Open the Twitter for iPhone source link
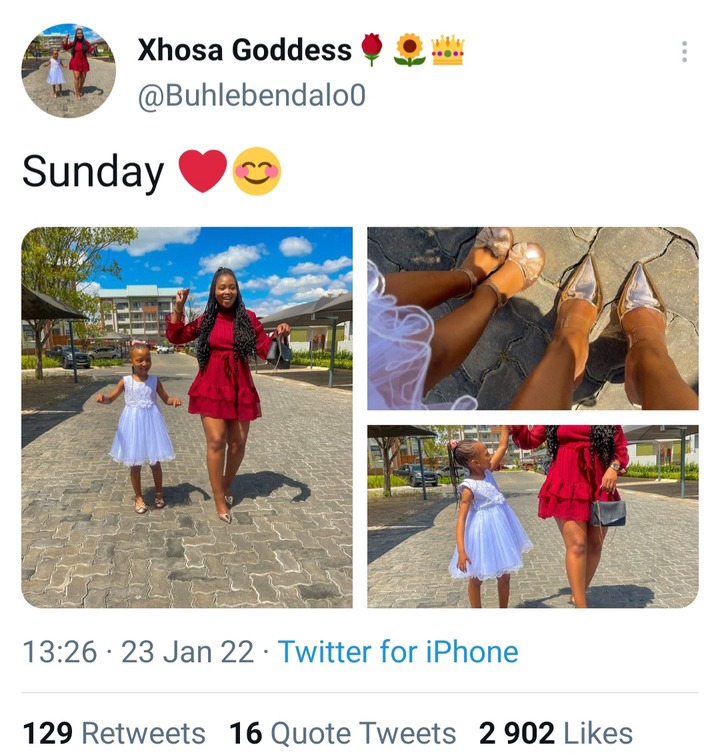This screenshot has height=753, width=720. [398, 652]
